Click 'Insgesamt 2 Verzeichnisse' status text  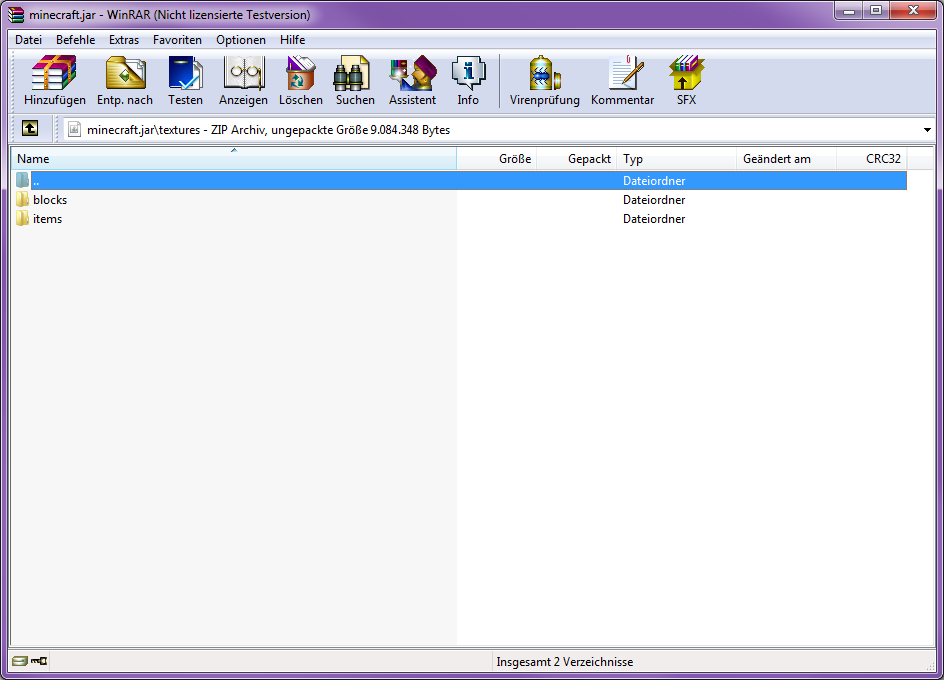point(565,662)
